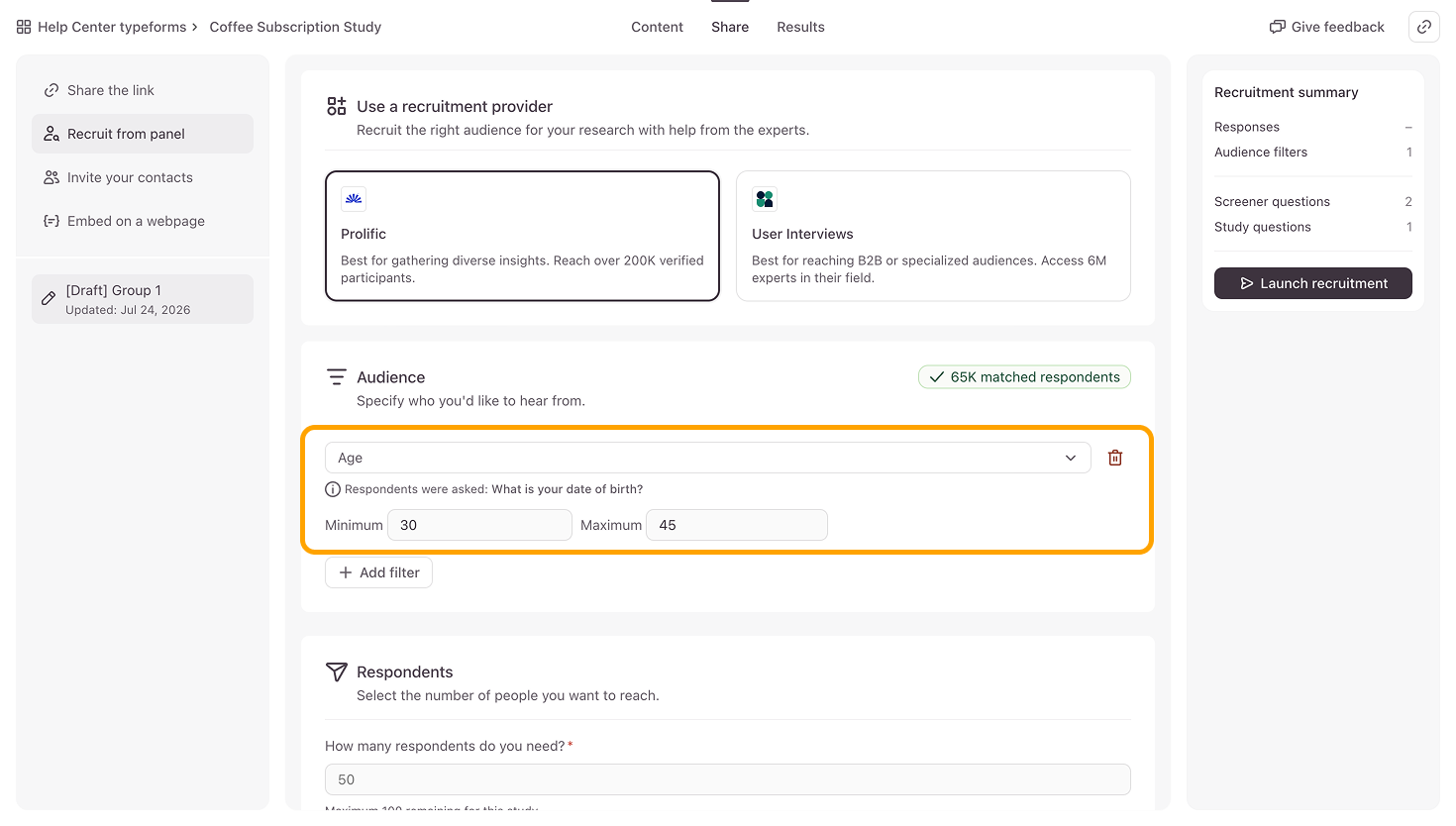The width and height of the screenshot is (1456, 826).
Task: Click the respondents number field showing 50
Action: coord(728,779)
